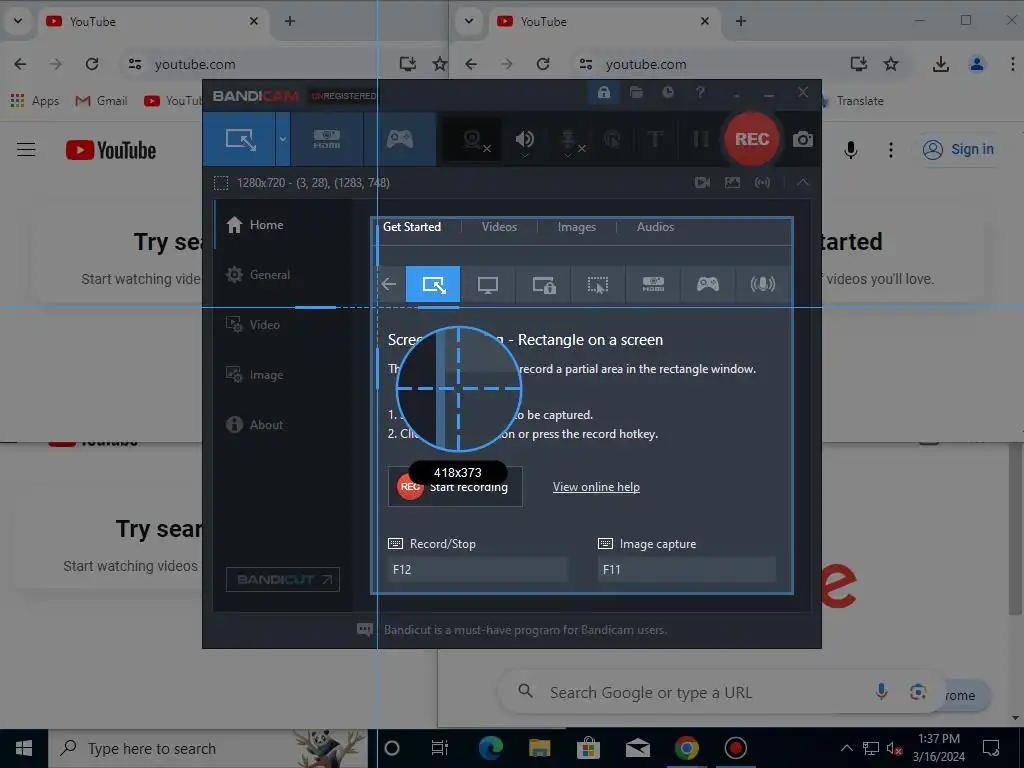Screen dimensions: 1024x768
Task: Show hidden system tray icons chevron
Action: (x=846, y=748)
